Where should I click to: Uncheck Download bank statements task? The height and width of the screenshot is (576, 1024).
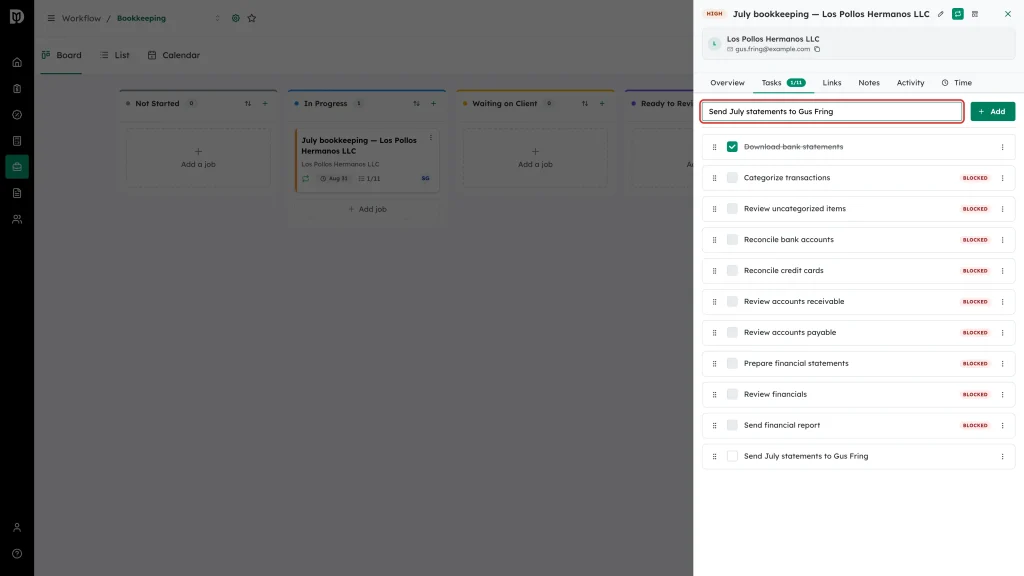click(732, 147)
